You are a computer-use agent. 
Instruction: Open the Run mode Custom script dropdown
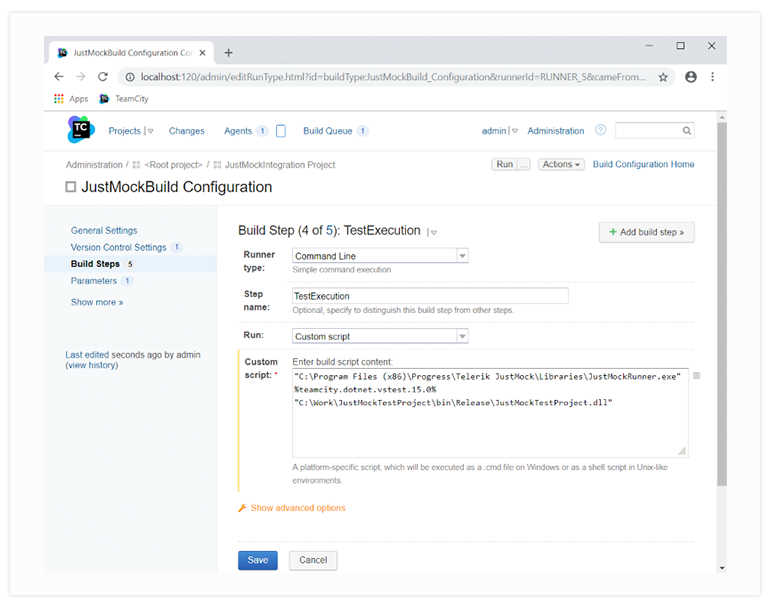coord(380,336)
